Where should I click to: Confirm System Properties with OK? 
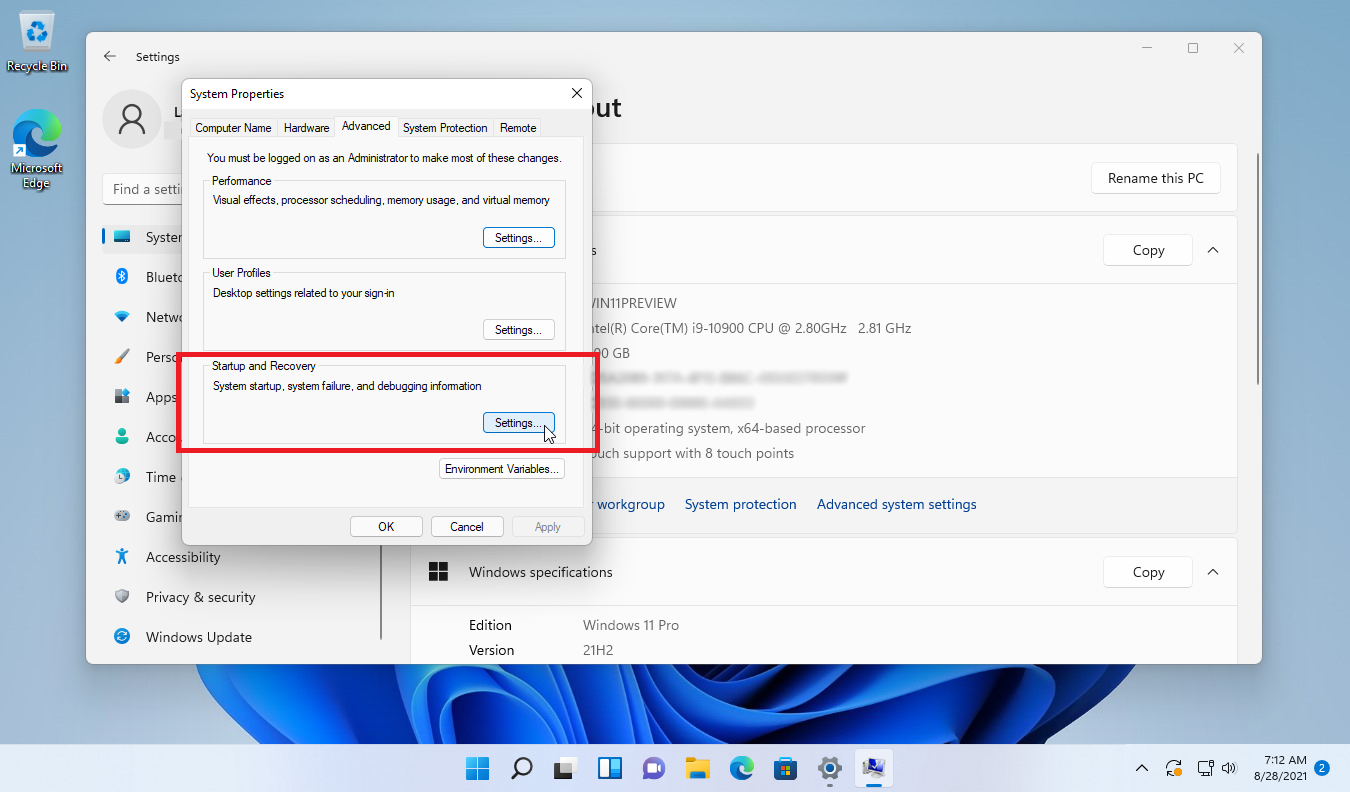(386, 527)
